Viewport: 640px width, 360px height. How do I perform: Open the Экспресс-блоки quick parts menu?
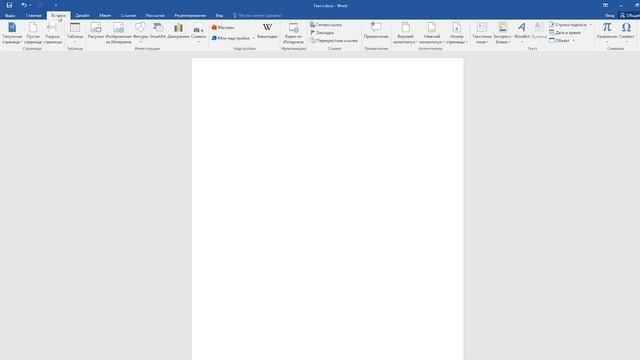pos(502,33)
